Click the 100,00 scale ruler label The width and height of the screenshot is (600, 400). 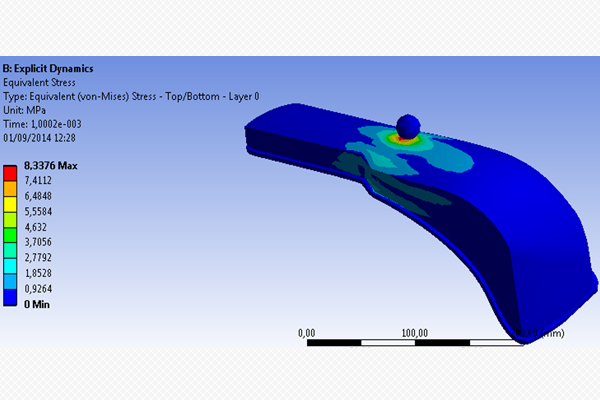415,333
